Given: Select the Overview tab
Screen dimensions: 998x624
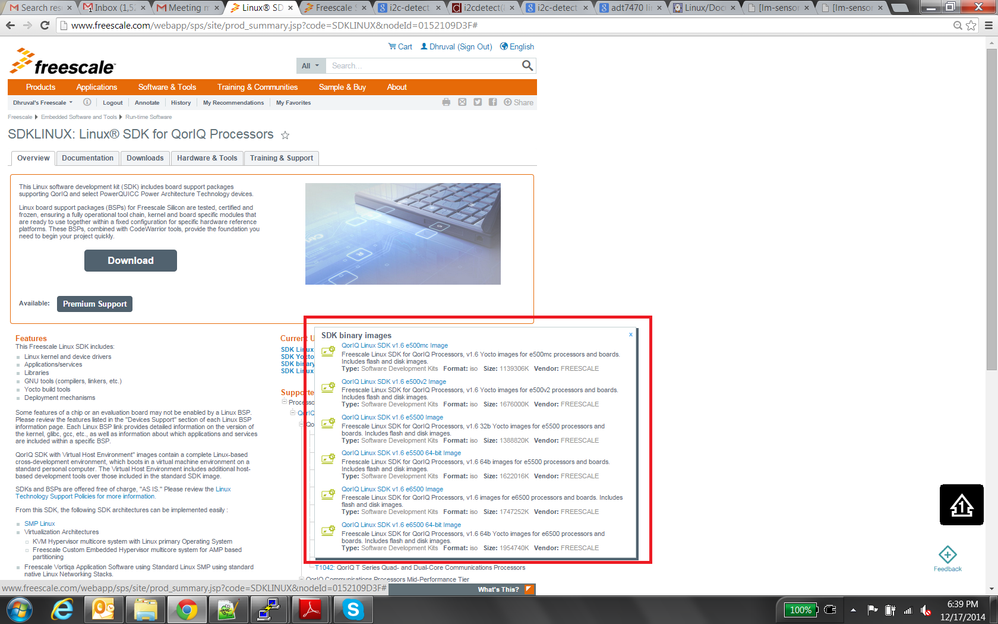Looking at the screenshot, I should point(33,158).
